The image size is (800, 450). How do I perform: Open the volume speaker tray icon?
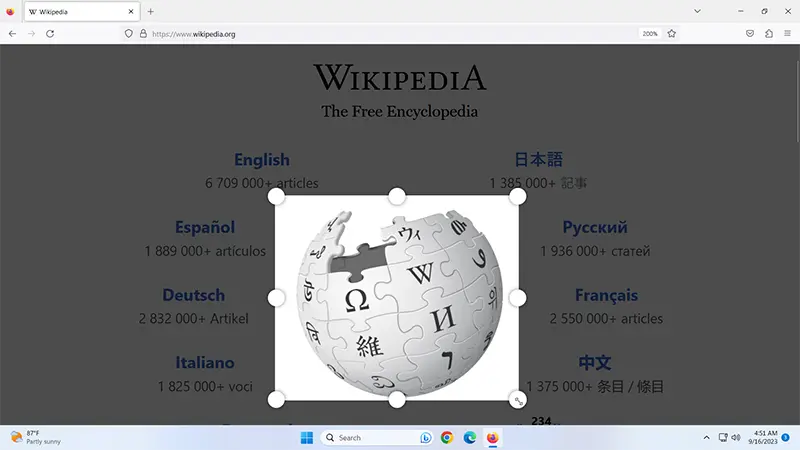click(x=736, y=437)
